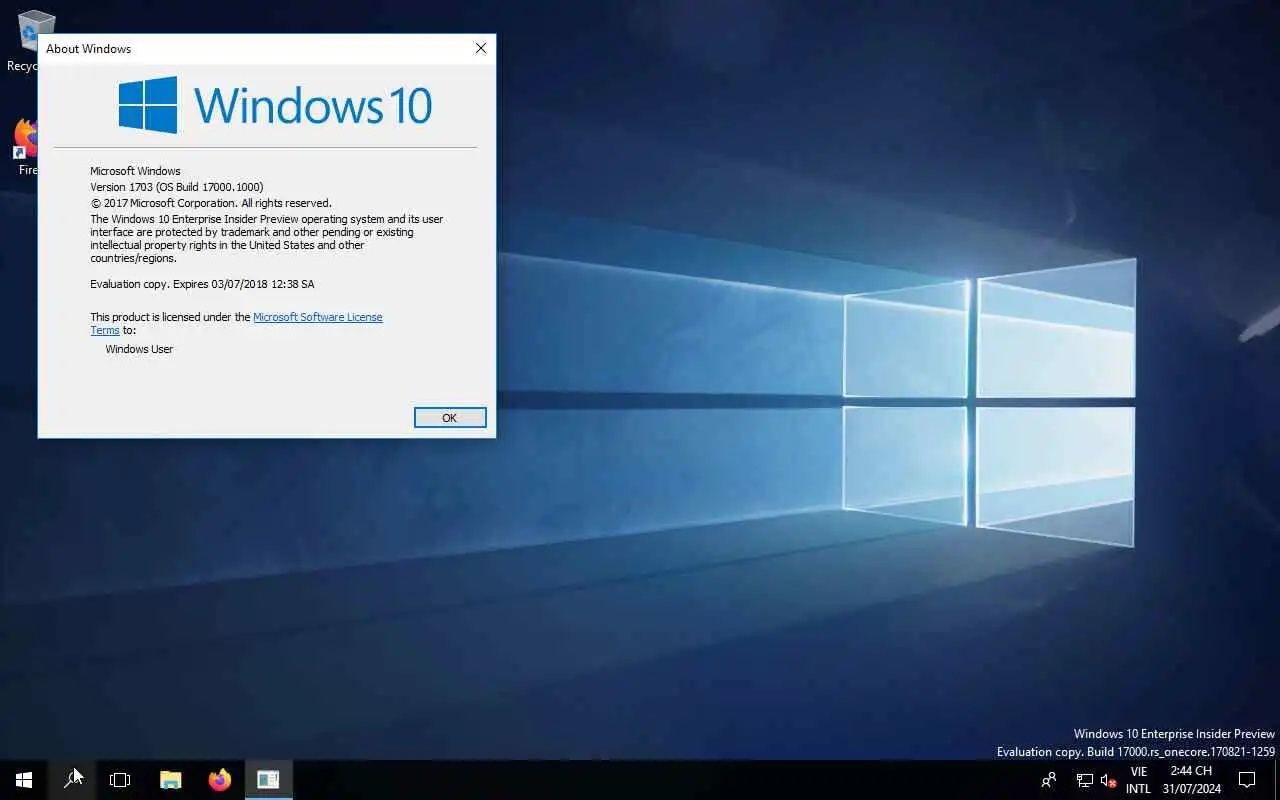Image resolution: width=1280 pixels, height=800 pixels.
Task: Open the clock showing 2:44 CH
Action: click(x=1191, y=780)
